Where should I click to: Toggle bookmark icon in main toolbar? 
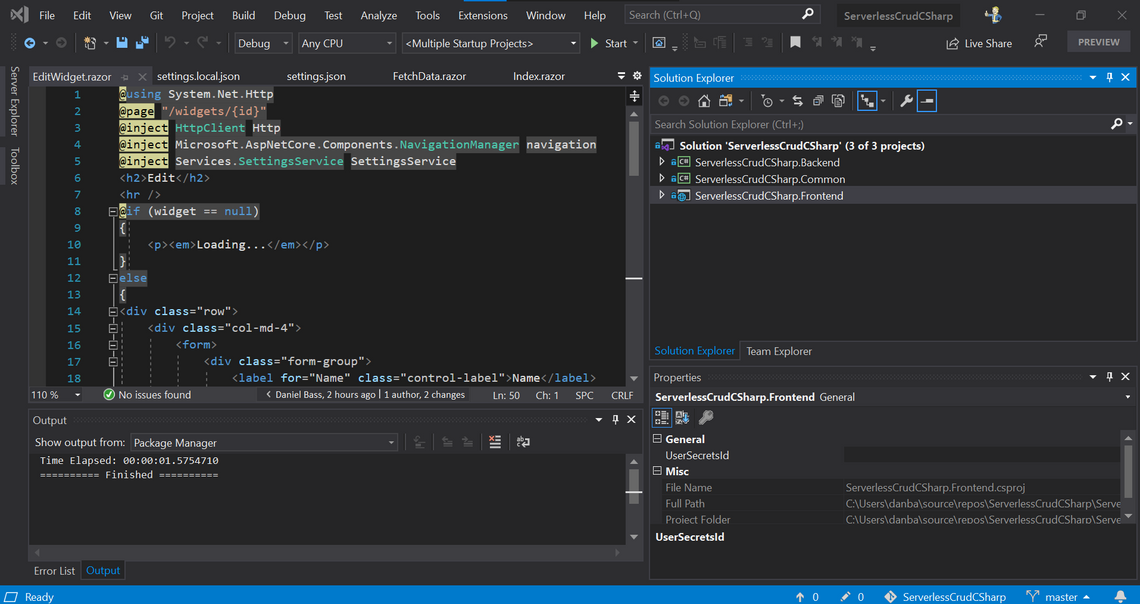[x=795, y=43]
